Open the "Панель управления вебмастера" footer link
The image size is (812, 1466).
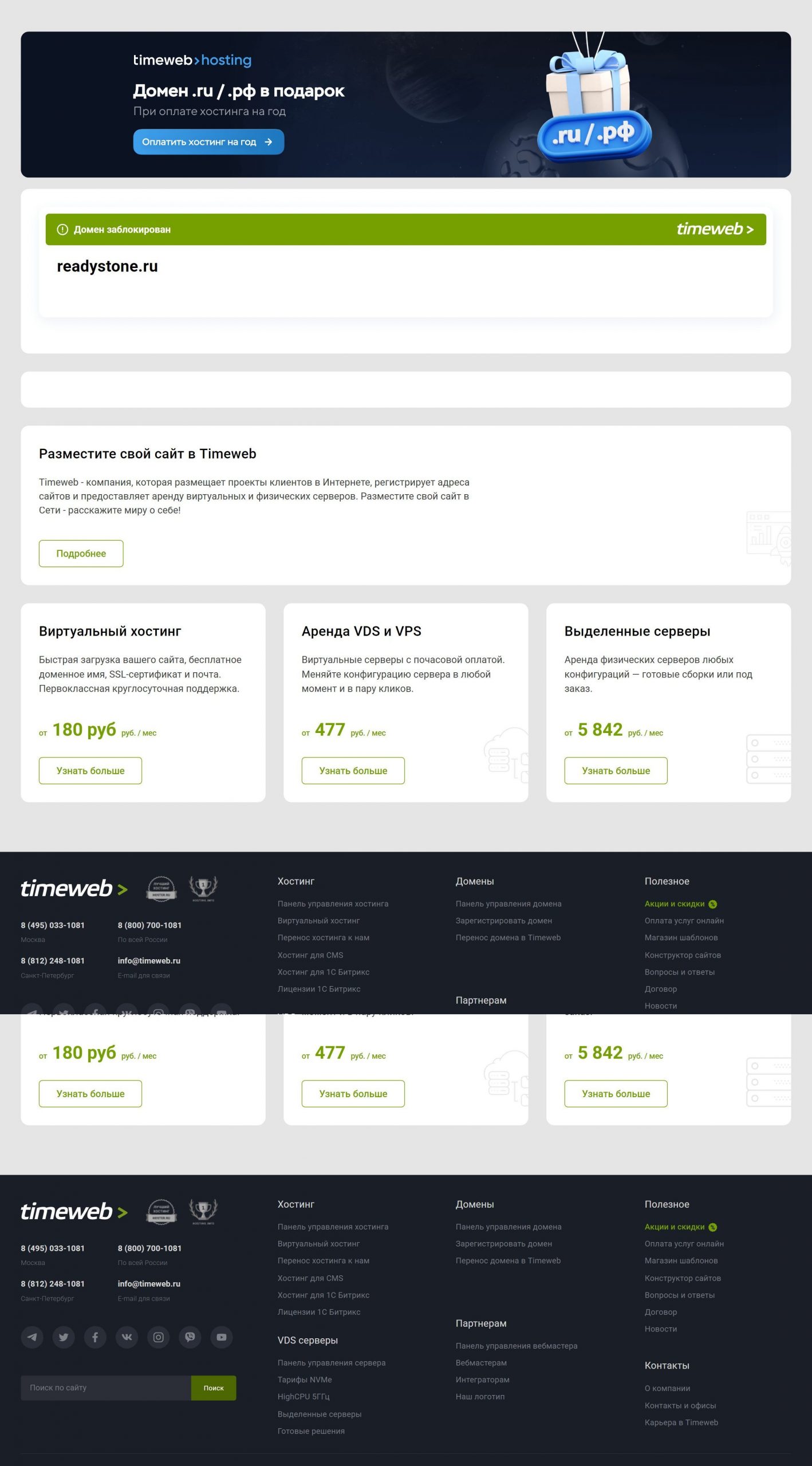click(x=517, y=1346)
